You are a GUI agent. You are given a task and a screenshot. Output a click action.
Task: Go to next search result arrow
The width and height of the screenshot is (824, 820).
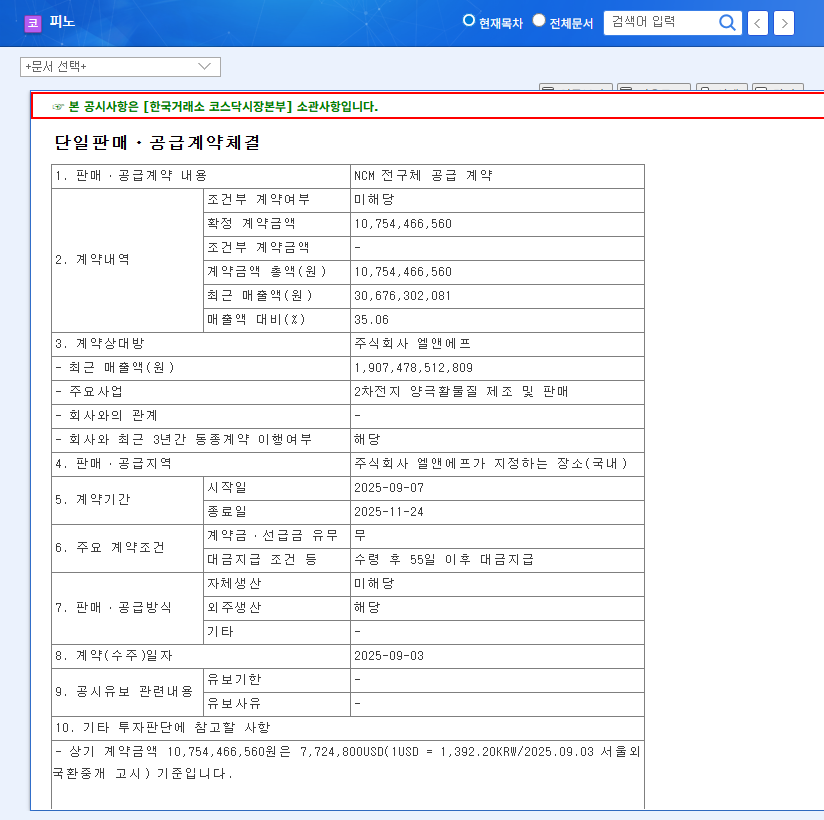tap(784, 23)
